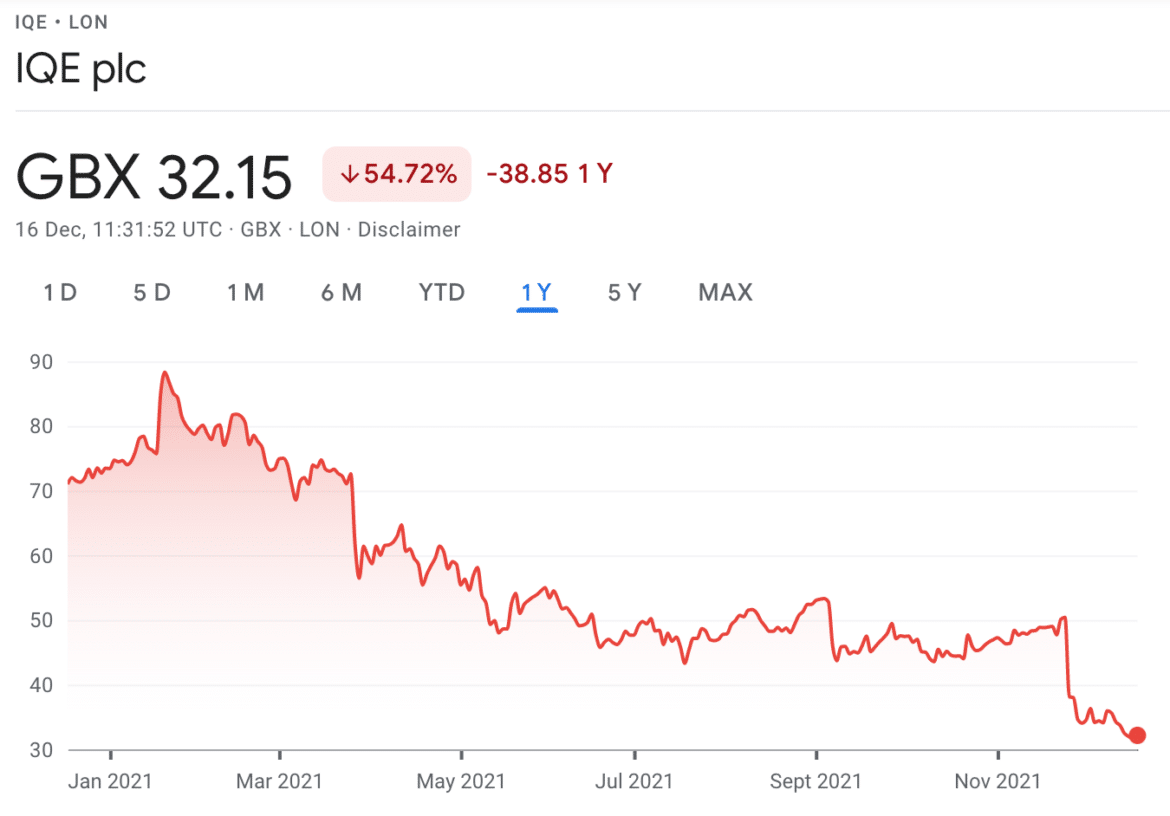
Task: Select the 1M chart view
Action: (x=246, y=292)
